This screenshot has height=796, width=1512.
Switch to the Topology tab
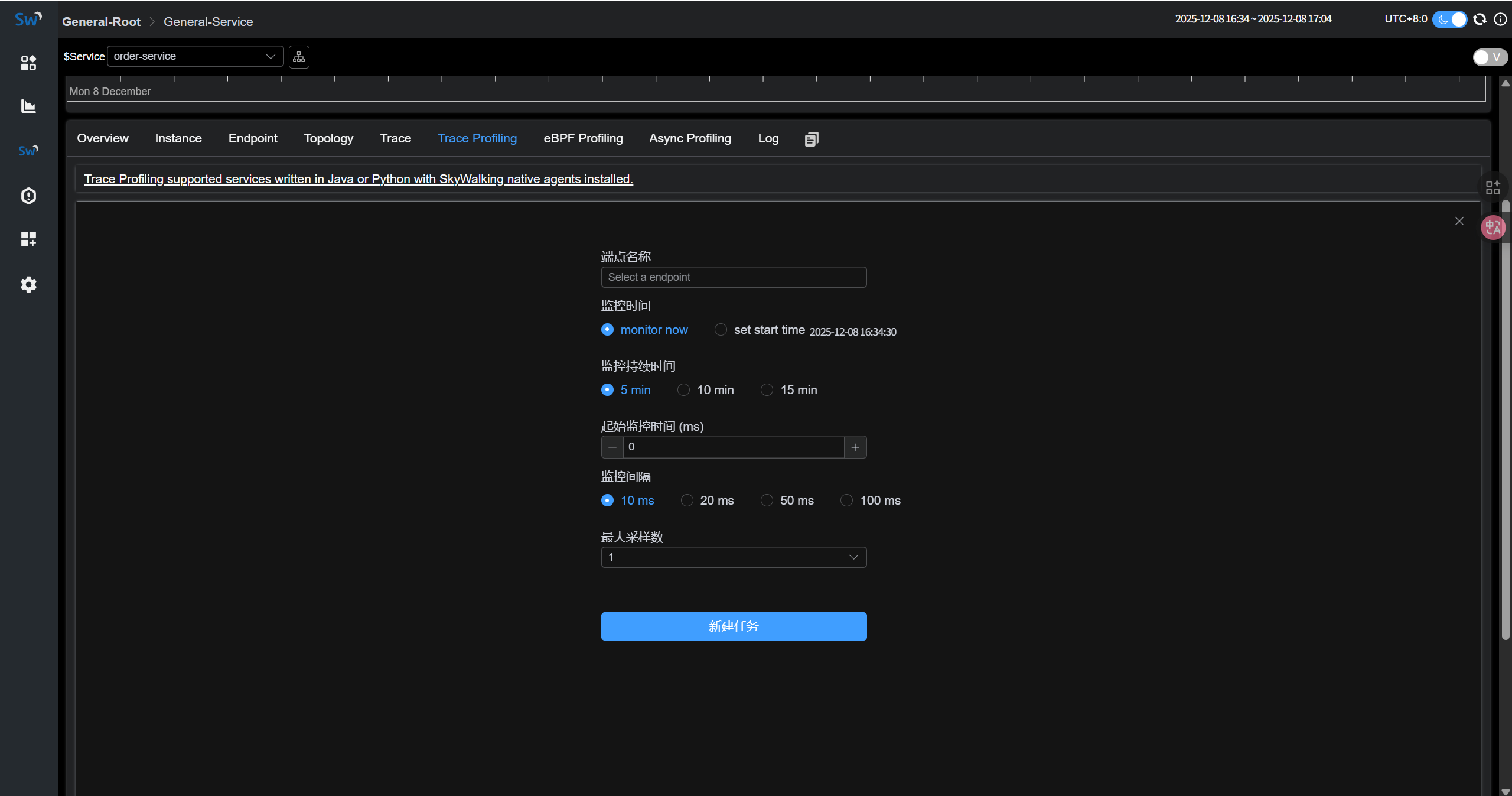click(x=328, y=138)
